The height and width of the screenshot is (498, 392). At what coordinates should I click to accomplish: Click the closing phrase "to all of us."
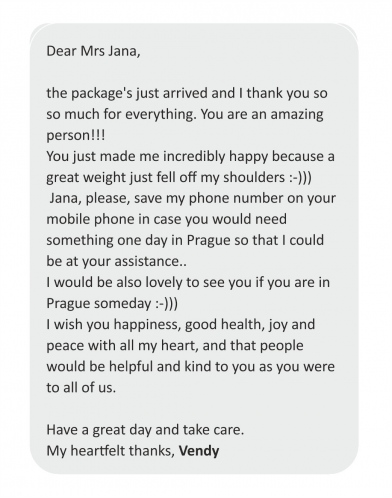[81, 387]
